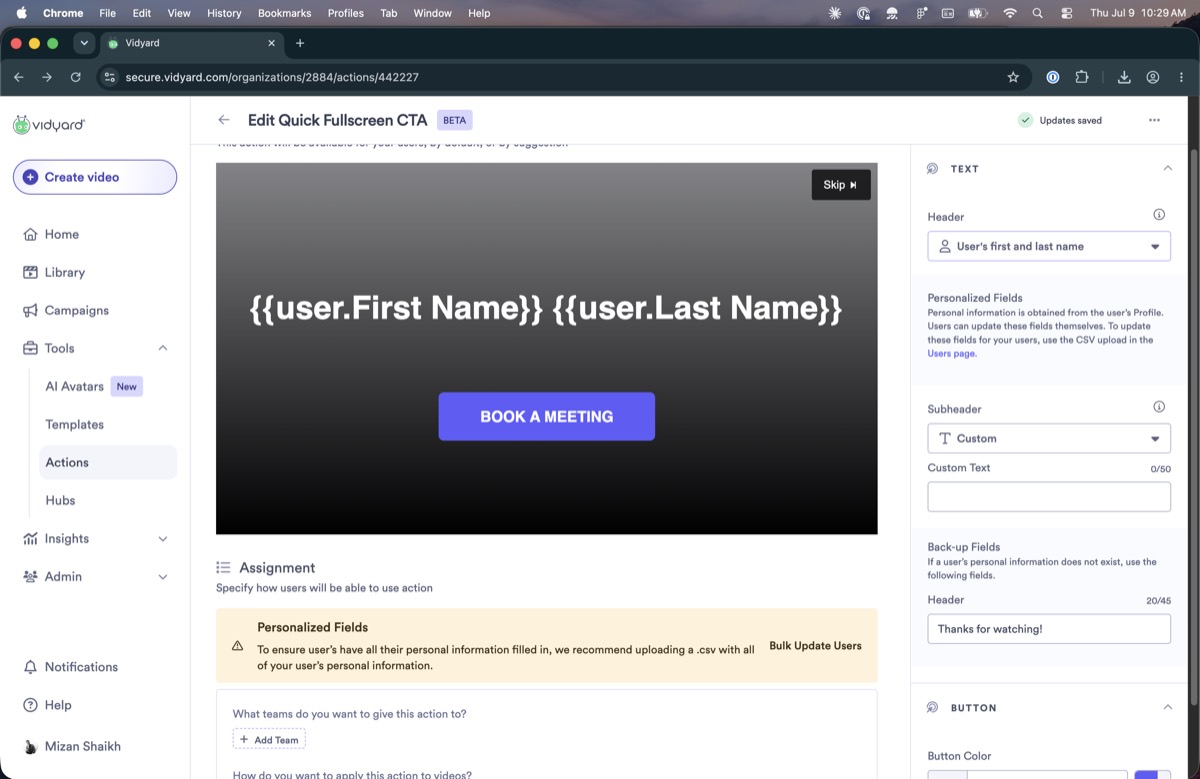1200x779 pixels.
Task: Open the three-dot options menu
Action: [x=1154, y=120]
